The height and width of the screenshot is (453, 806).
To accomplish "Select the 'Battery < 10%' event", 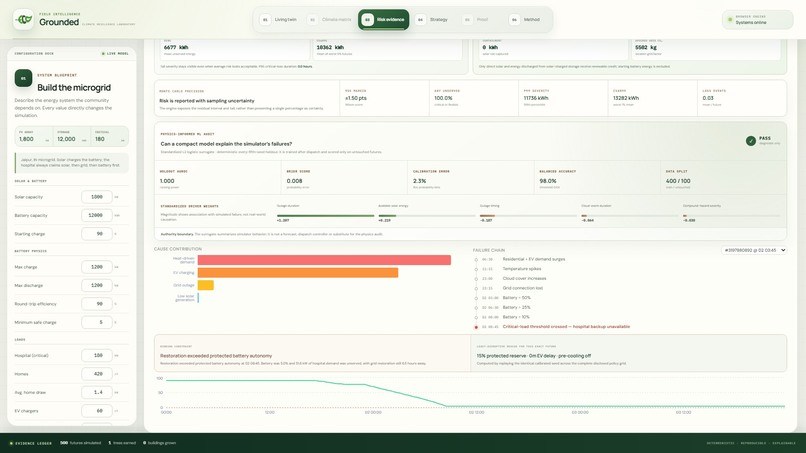I will 516,317.
